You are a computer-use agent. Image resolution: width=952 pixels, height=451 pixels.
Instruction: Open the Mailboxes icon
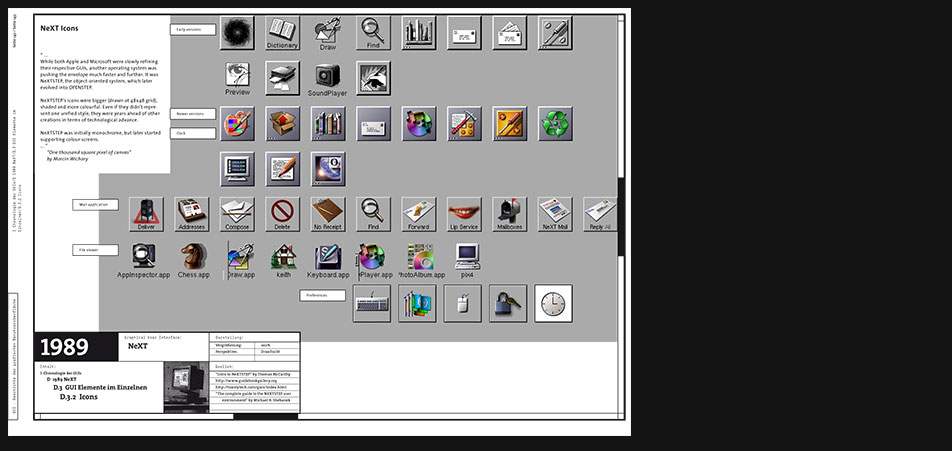pyautogui.click(x=509, y=212)
